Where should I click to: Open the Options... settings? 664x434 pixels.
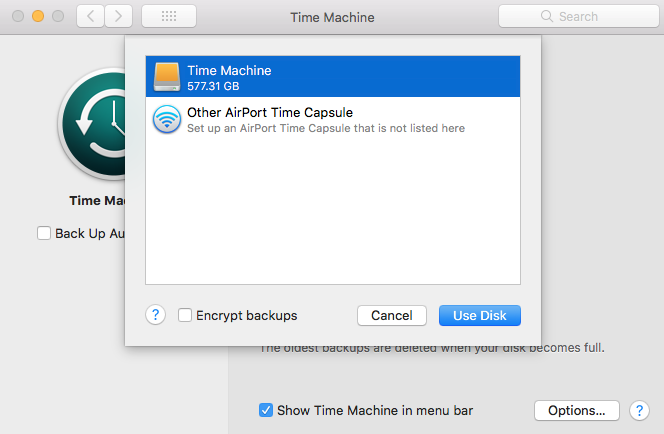point(577,410)
